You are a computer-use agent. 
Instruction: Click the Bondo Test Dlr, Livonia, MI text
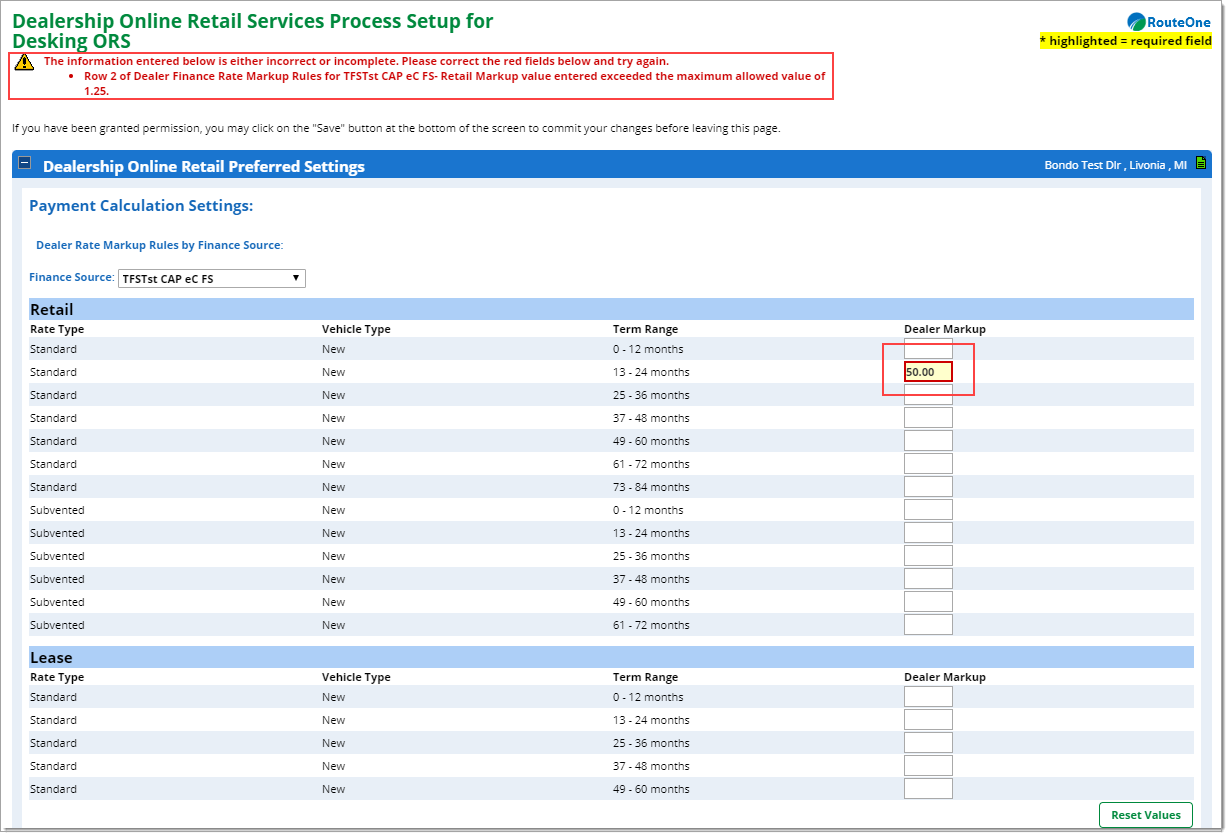[1115, 165]
